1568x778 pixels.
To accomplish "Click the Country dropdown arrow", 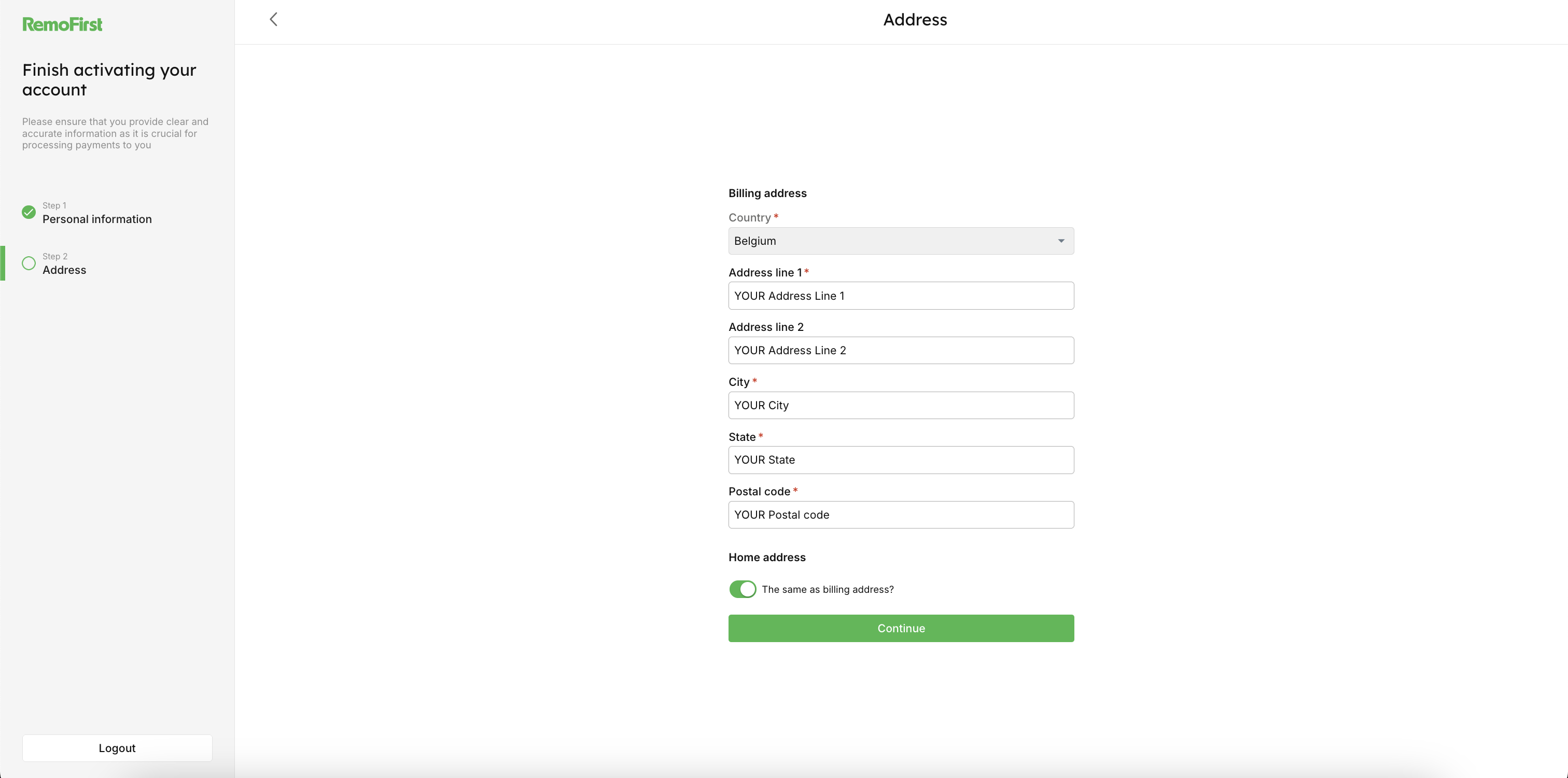I will (x=1061, y=241).
